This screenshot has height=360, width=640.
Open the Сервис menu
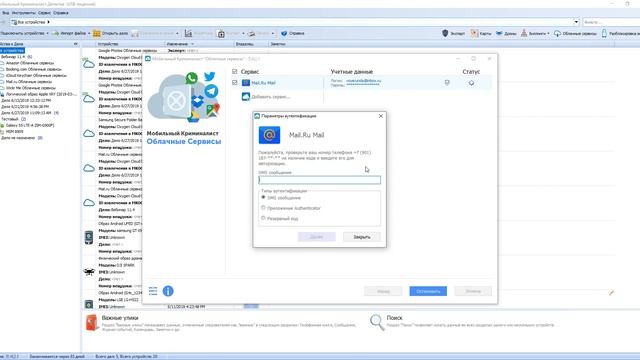pyautogui.click(x=44, y=13)
